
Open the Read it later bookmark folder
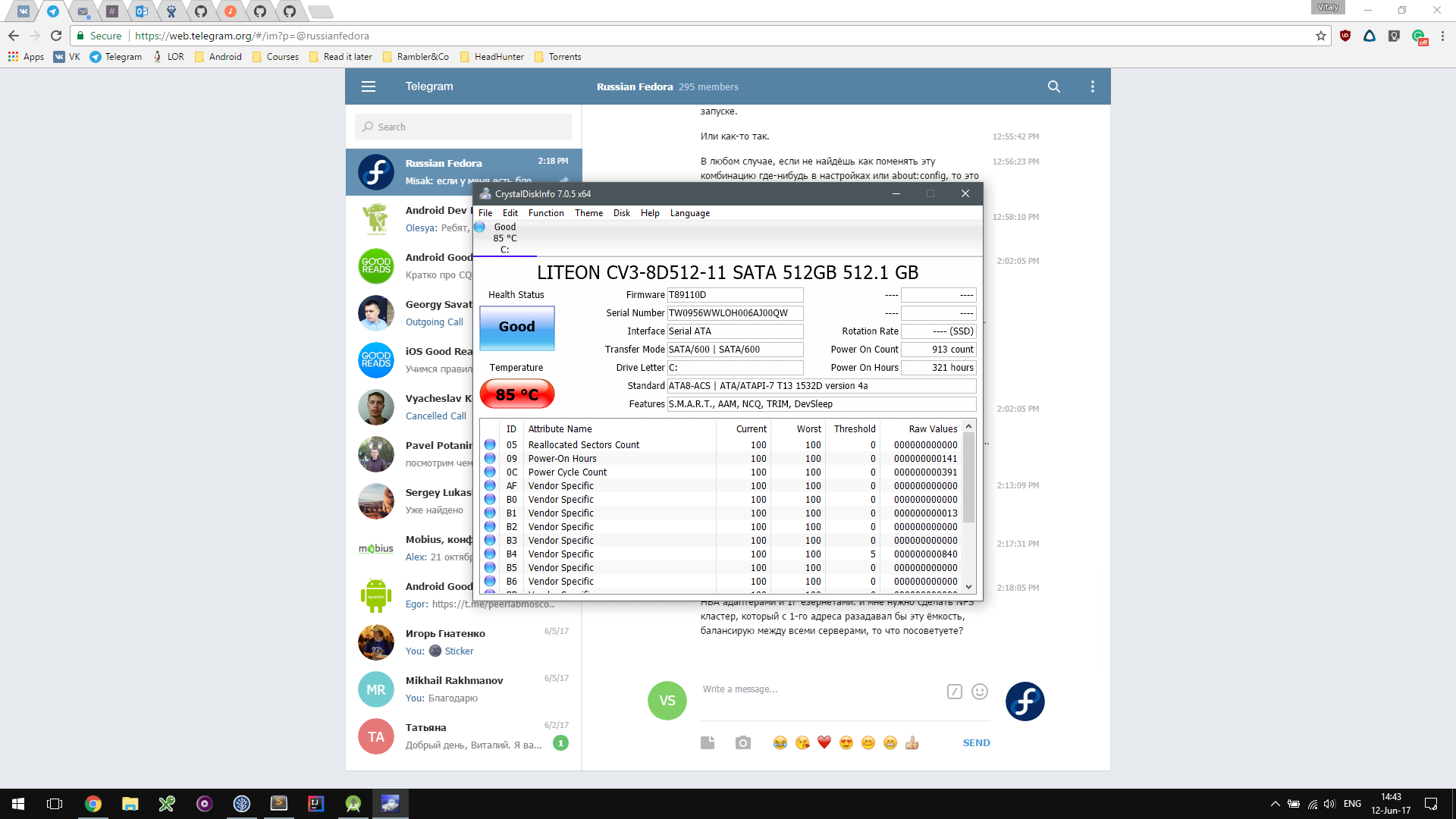pyautogui.click(x=340, y=57)
